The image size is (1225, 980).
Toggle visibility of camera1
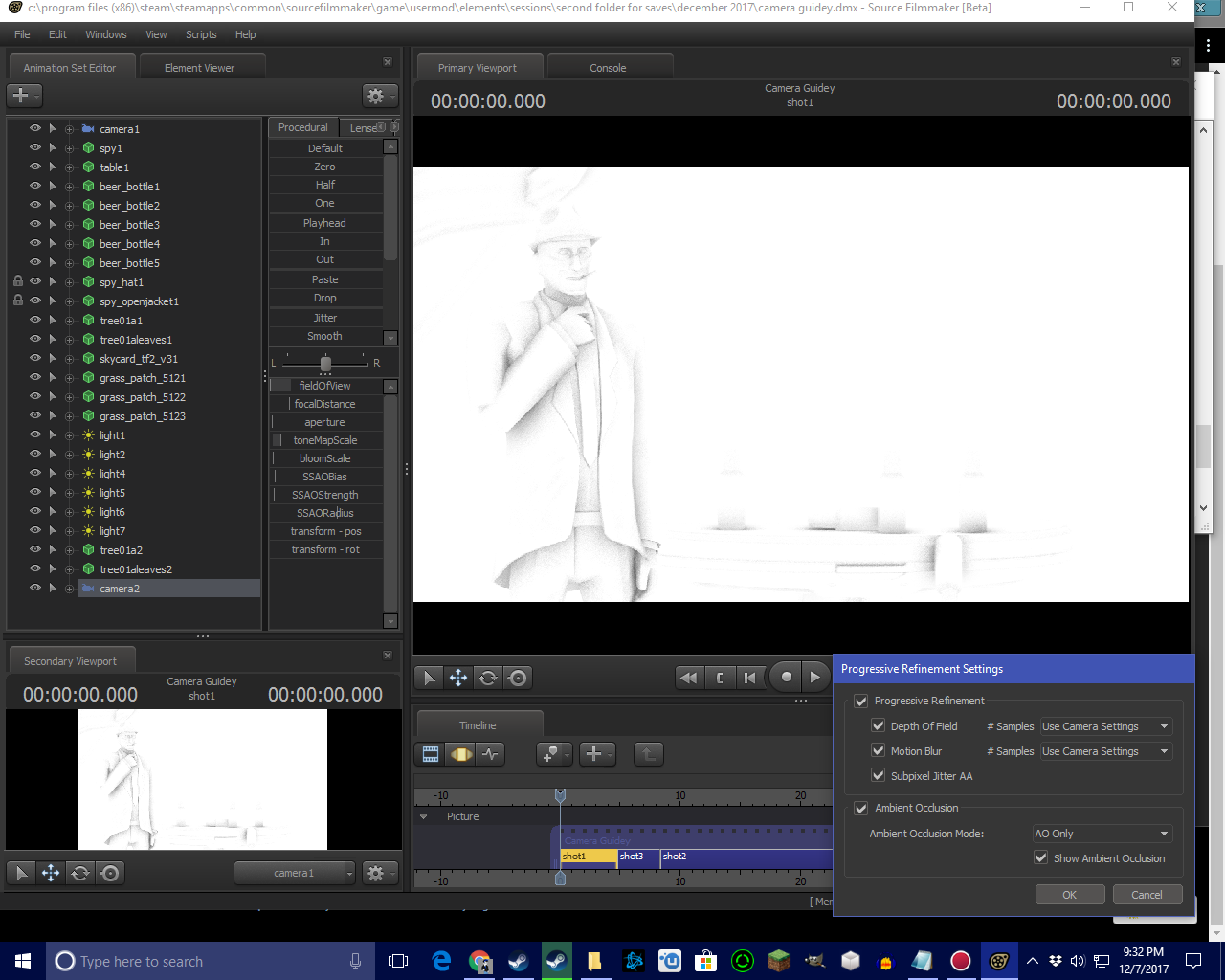tap(35, 128)
